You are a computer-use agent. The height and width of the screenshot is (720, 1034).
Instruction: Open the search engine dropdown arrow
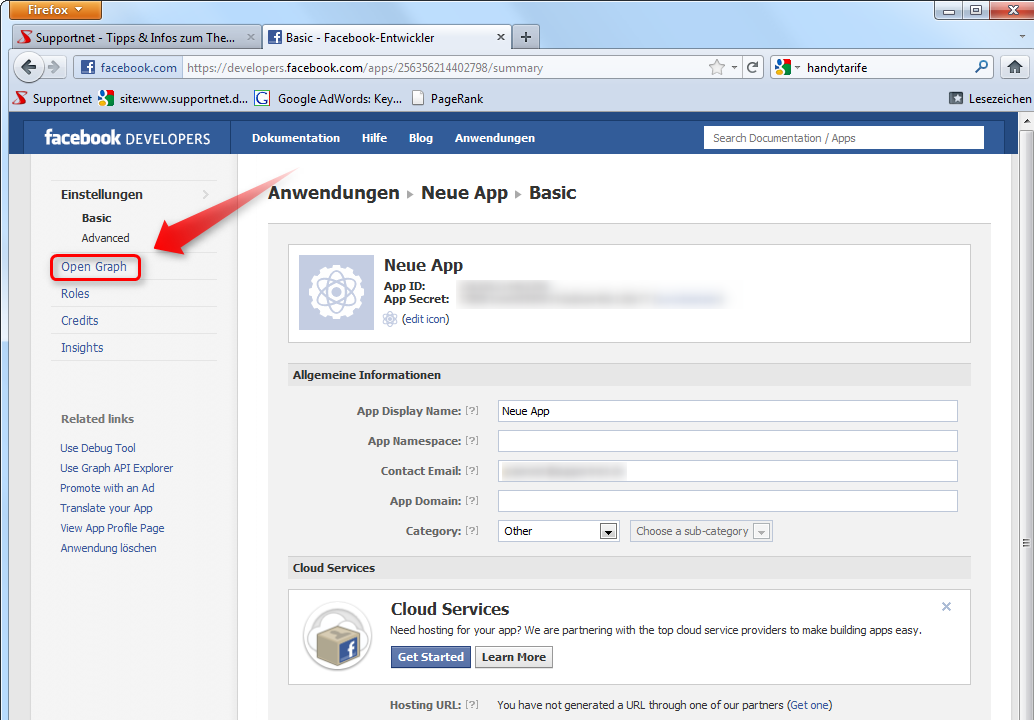pyautogui.click(x=797, y=67)
